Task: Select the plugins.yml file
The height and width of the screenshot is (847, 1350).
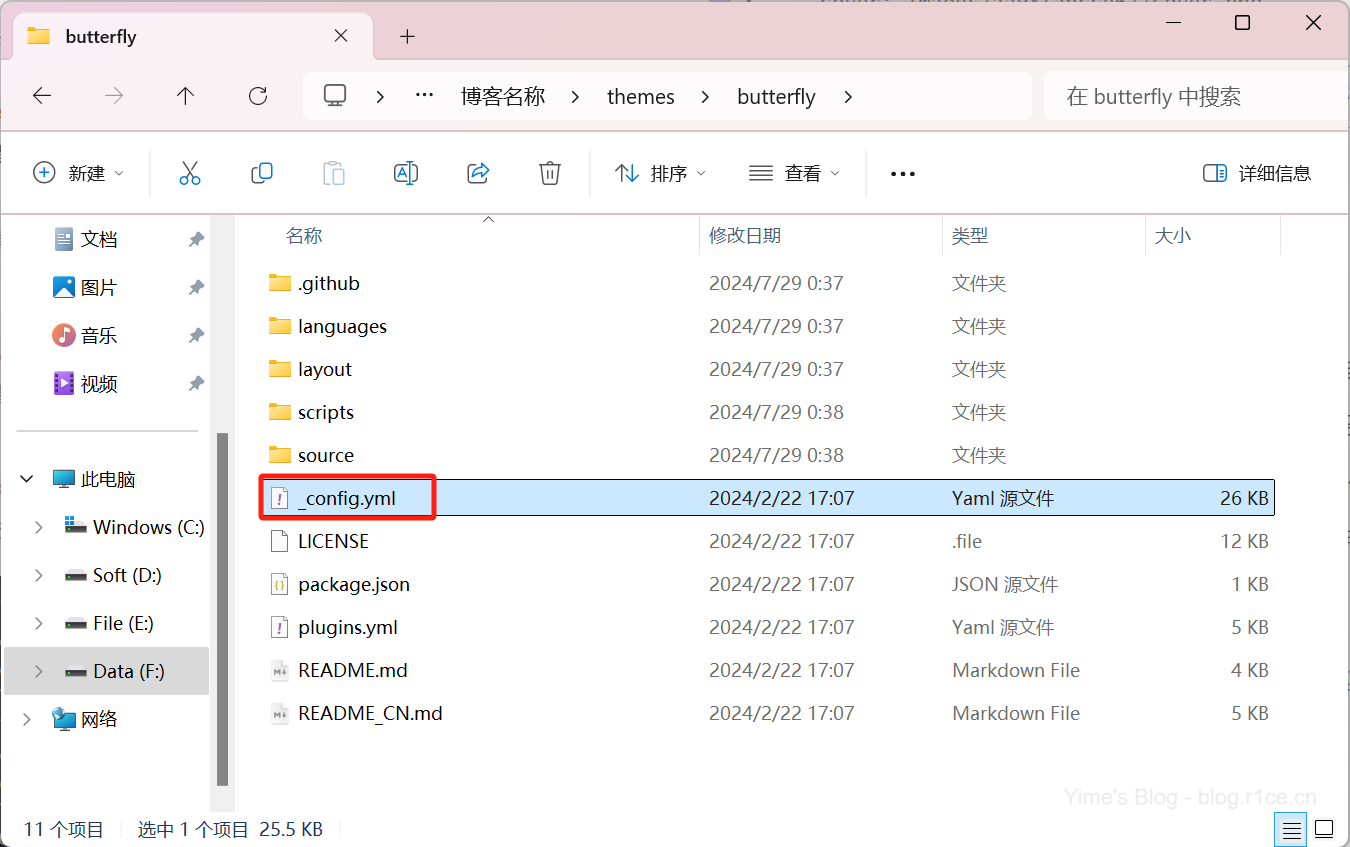Action: 347,627
